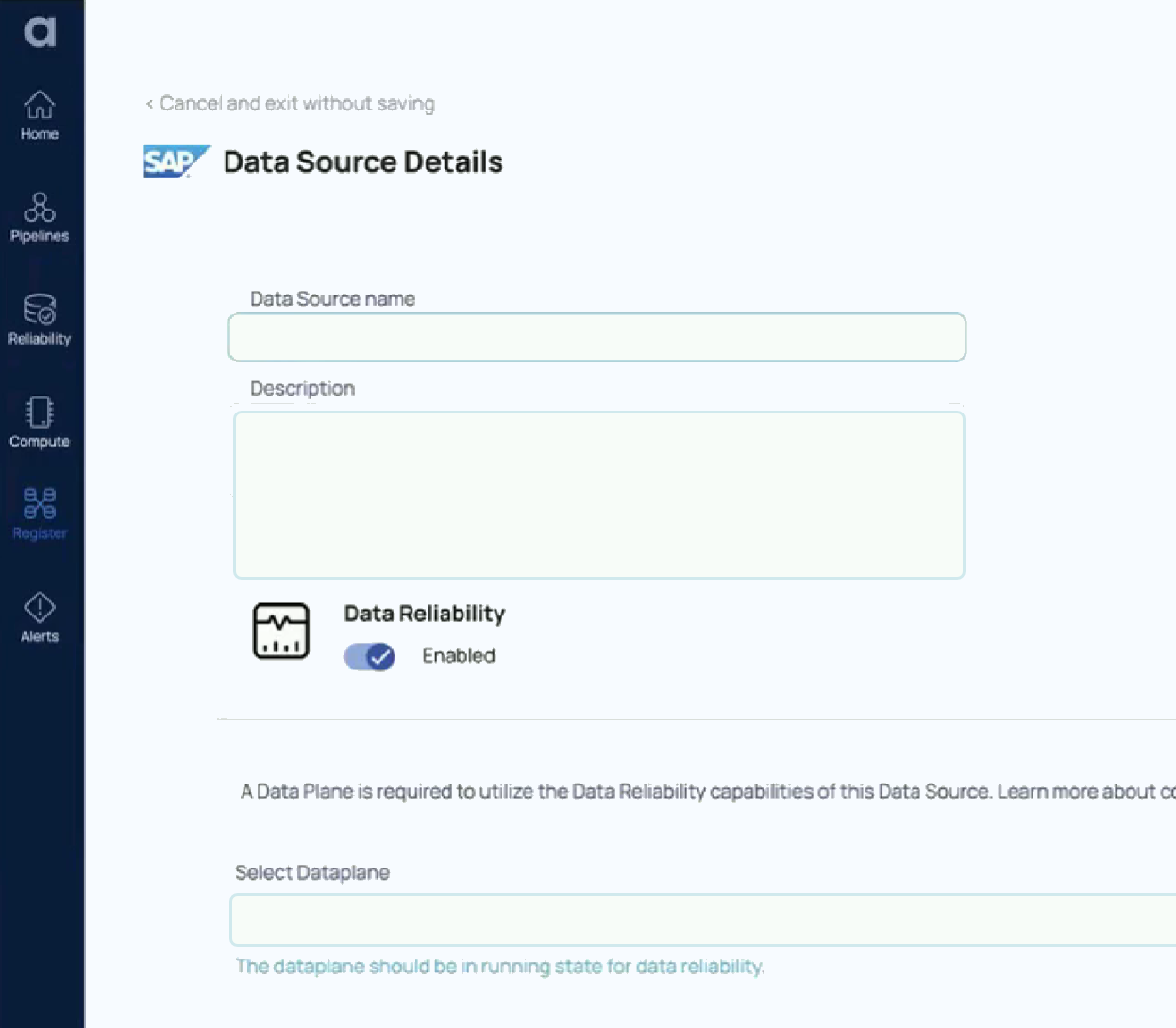Click the Data Source name label
This screenshot has height=1028, width=1176.
click(x=331, y=298)
